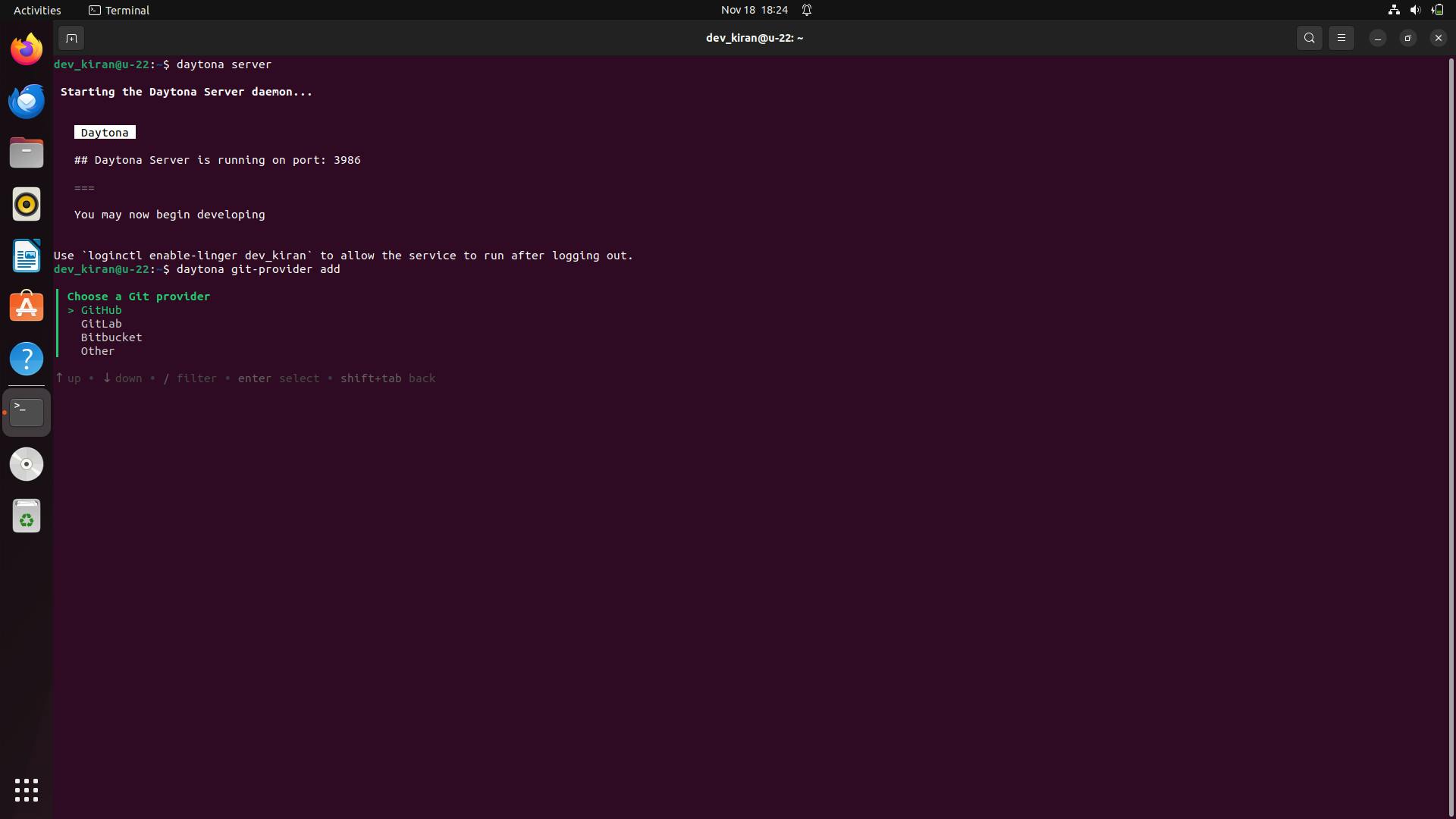This screenshot has width=1456, height=819.
Task: Open a new terminal tab button
Action: [x=71, y=38]
